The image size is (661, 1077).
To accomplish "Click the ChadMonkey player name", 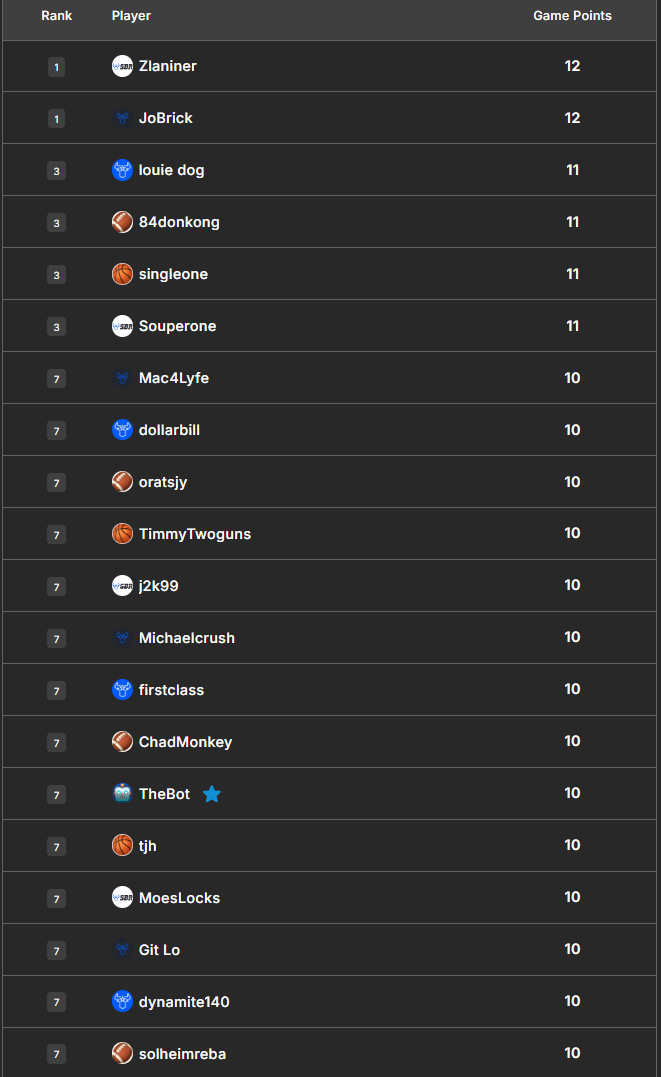I will pyautogui.click(x=186, y=742).
